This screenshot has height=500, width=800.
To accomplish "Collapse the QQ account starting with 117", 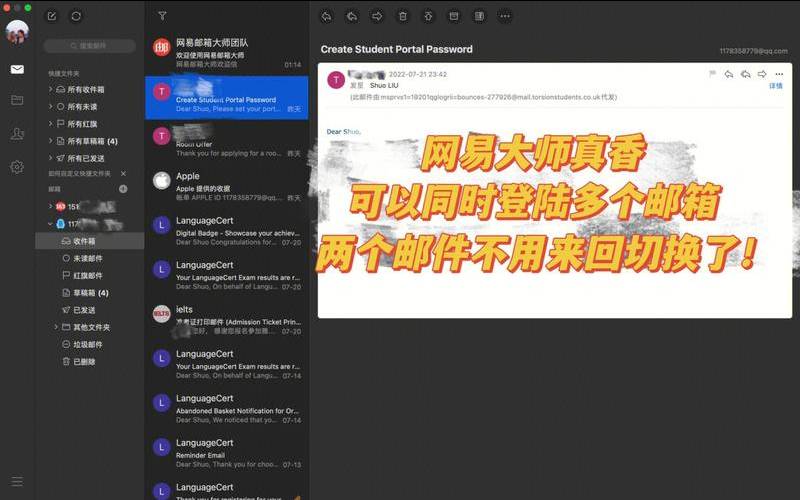I will click(x=50, y=224).
